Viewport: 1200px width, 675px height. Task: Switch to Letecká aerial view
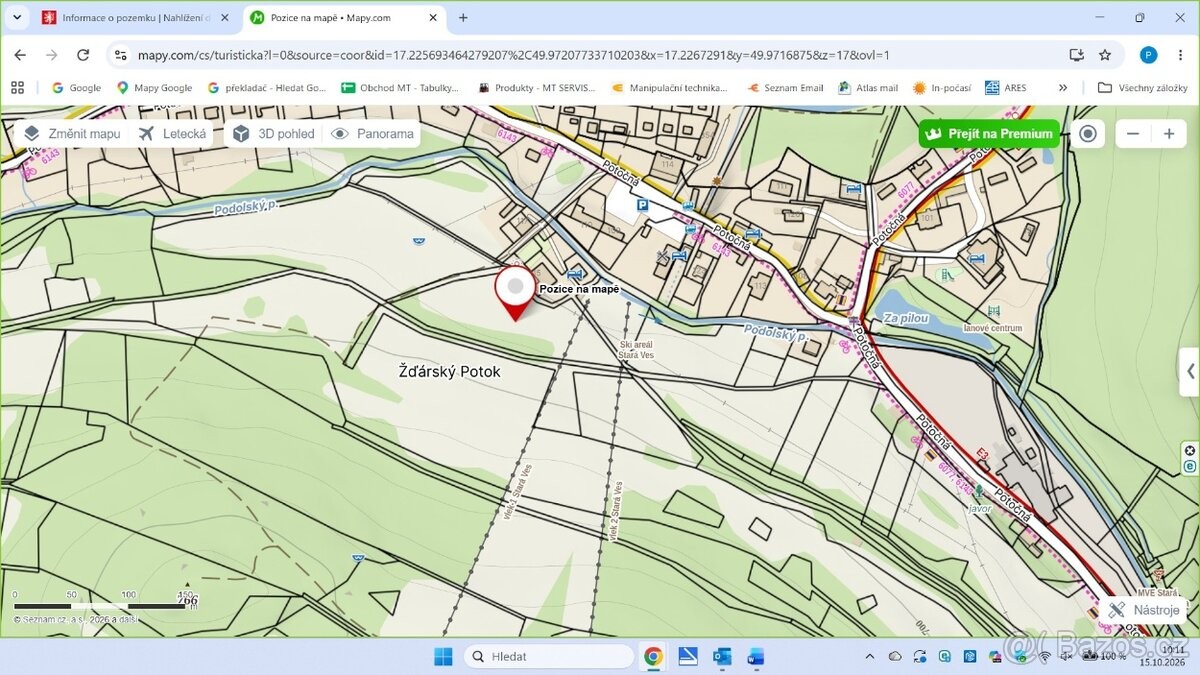(x=173, y=134)
